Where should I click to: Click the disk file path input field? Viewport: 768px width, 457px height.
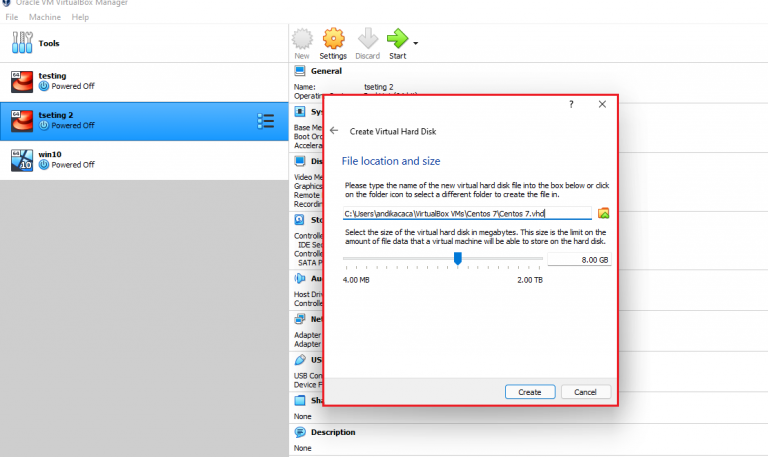click(x=467, y=214)
